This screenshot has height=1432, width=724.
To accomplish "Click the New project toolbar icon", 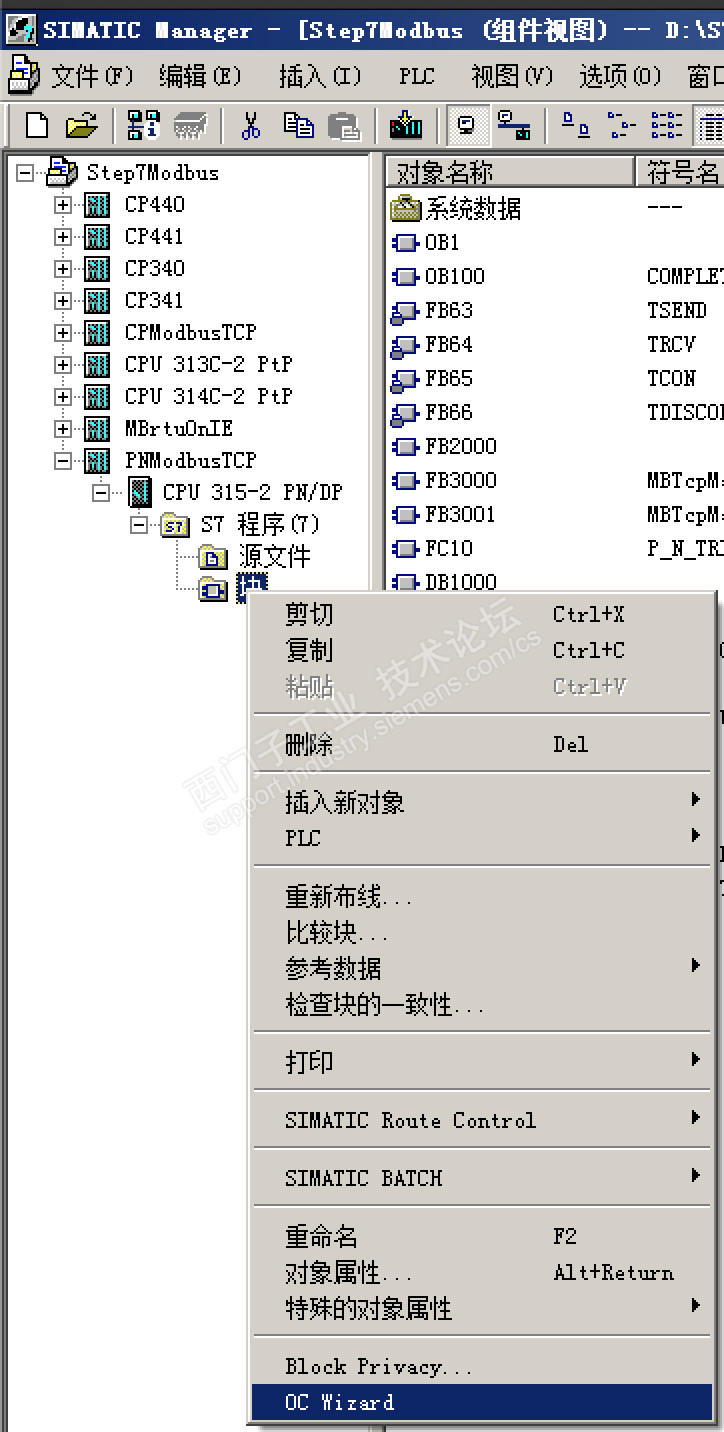I will [37, 126].
